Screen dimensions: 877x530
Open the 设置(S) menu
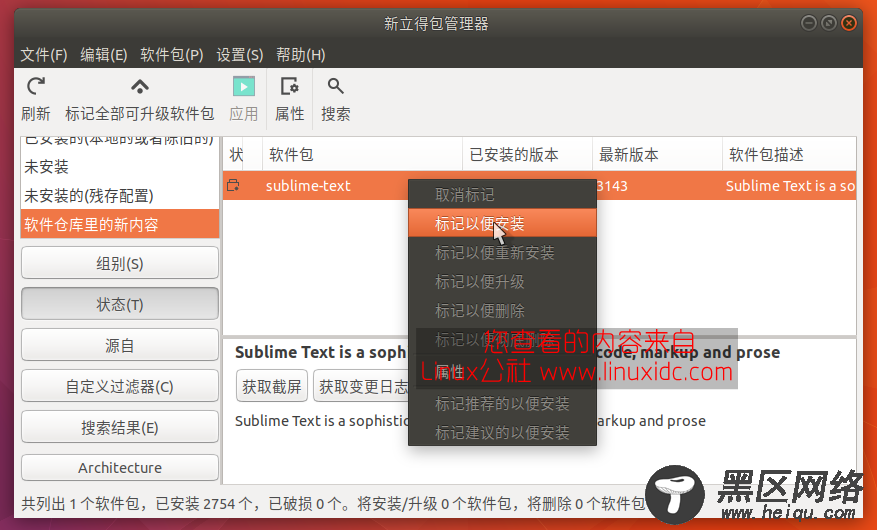[x=239, y=55]
